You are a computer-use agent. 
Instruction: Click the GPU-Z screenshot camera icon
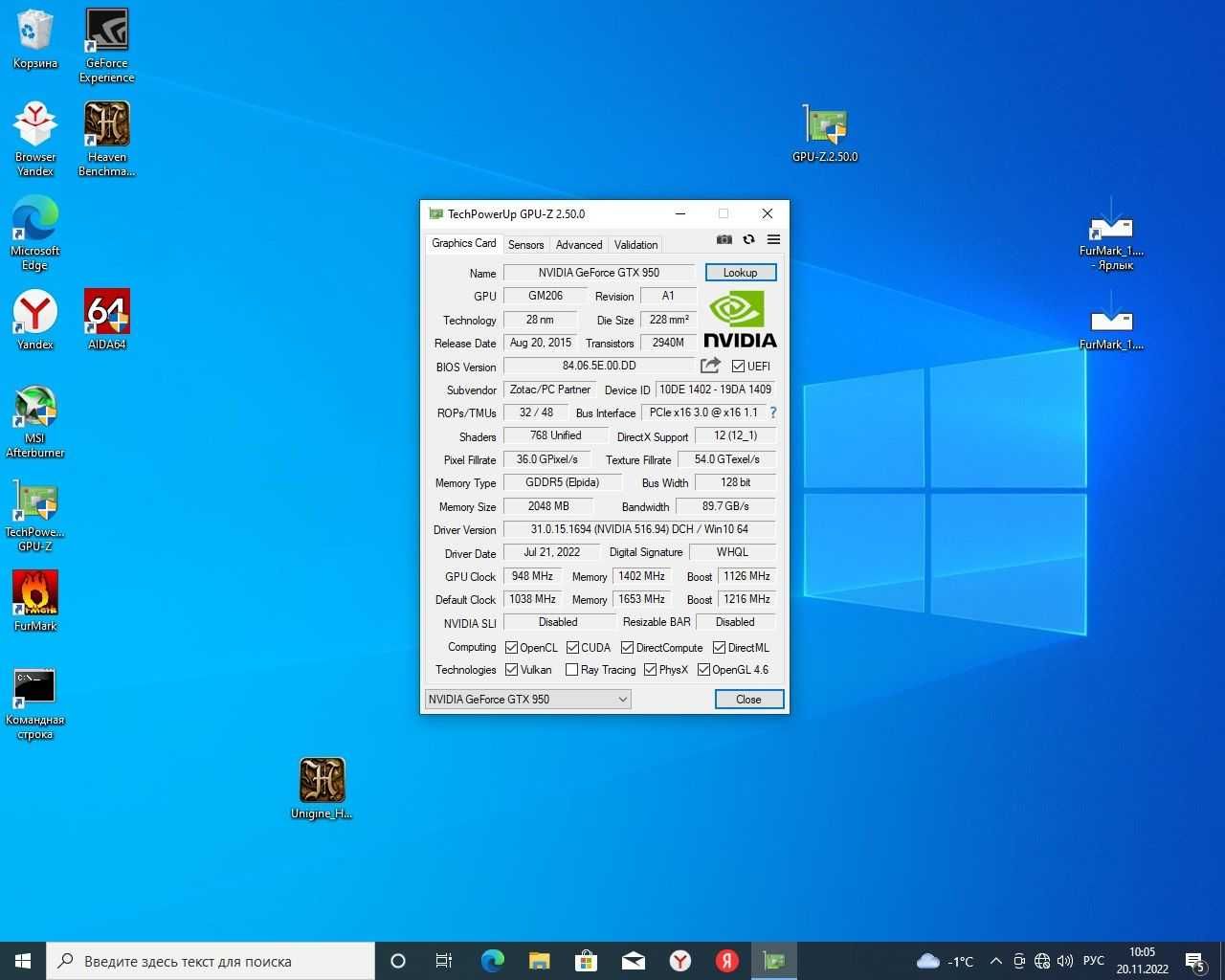724,239
